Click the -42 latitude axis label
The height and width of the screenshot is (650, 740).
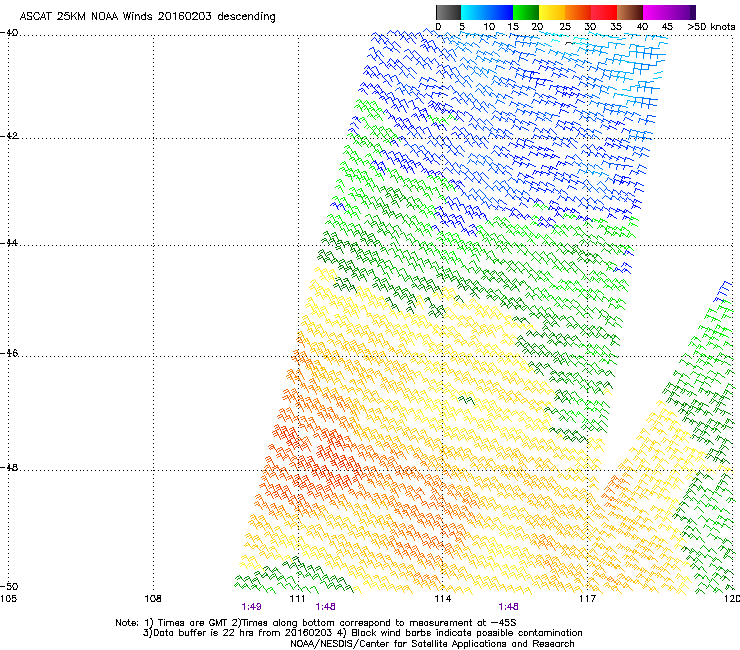point(9,136)
